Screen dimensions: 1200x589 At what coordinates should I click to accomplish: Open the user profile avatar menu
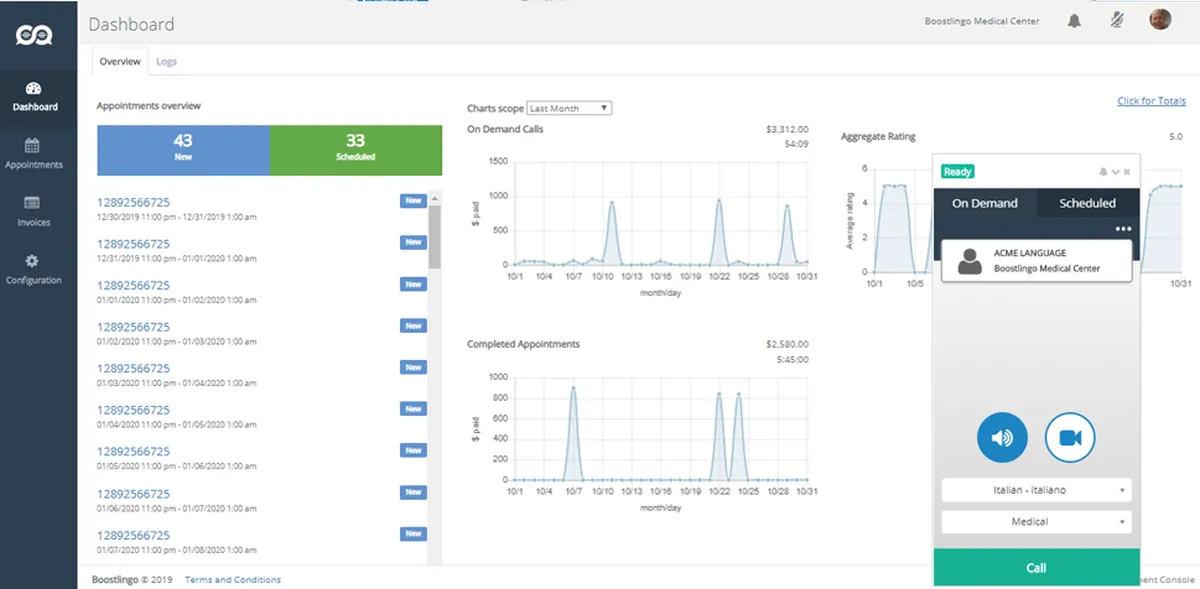click(1160, 20)
